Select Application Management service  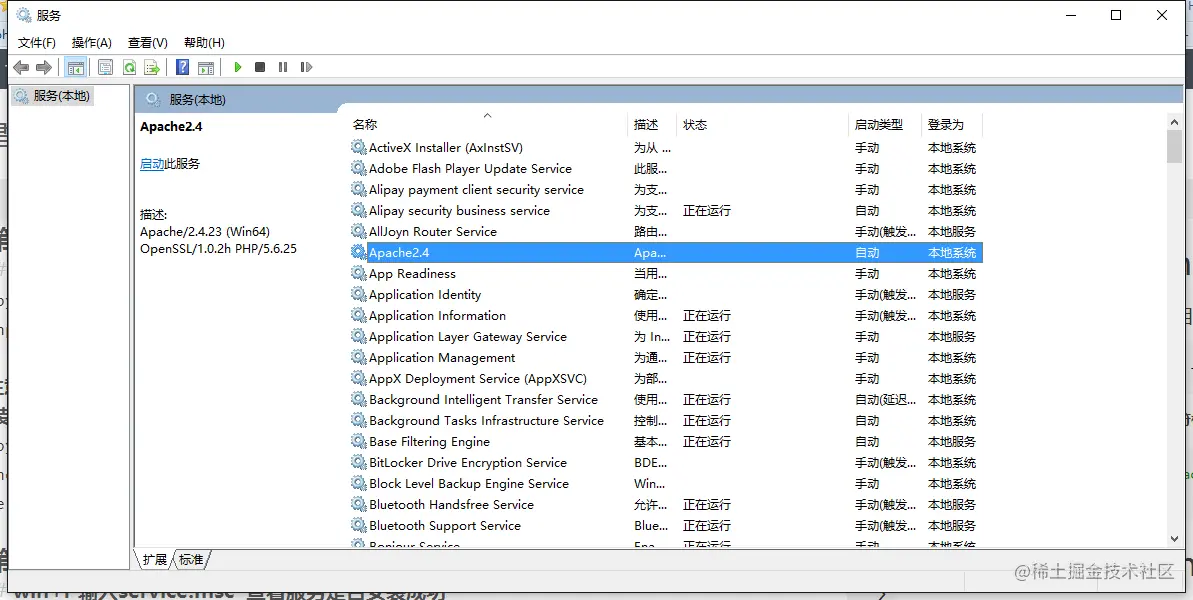[x=442, y=357]
